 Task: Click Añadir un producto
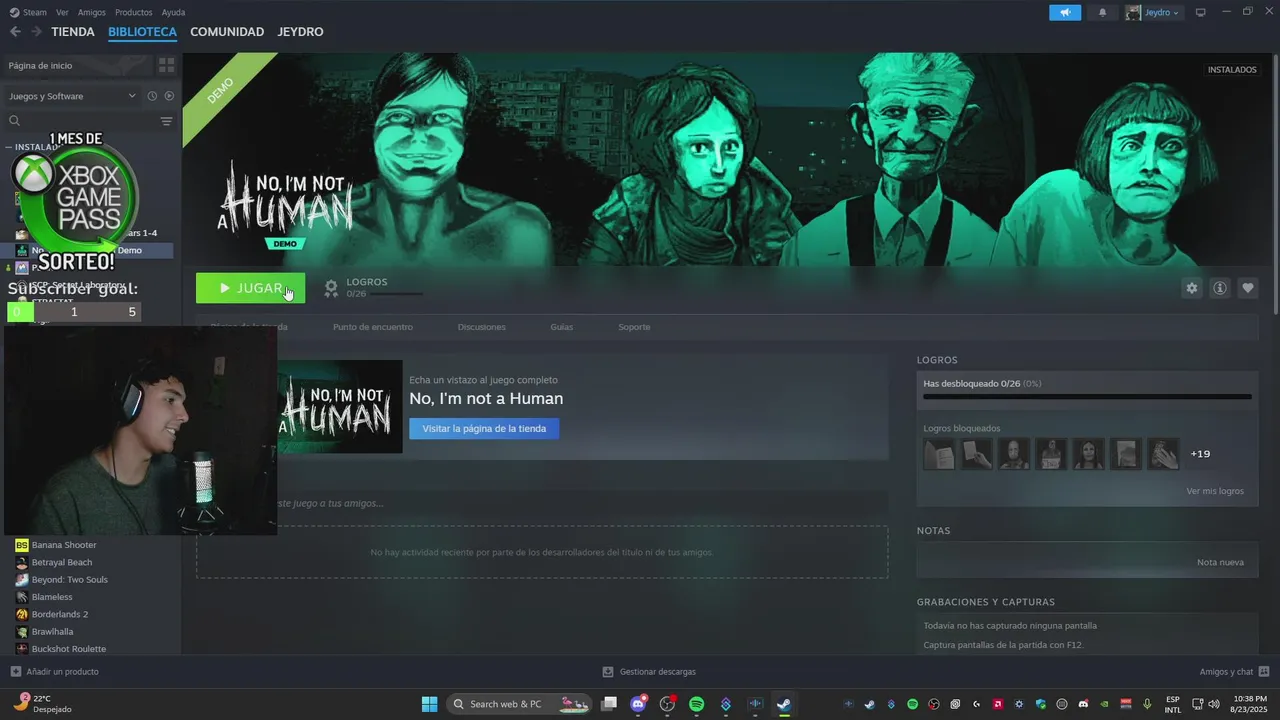[x=54, y=671]
